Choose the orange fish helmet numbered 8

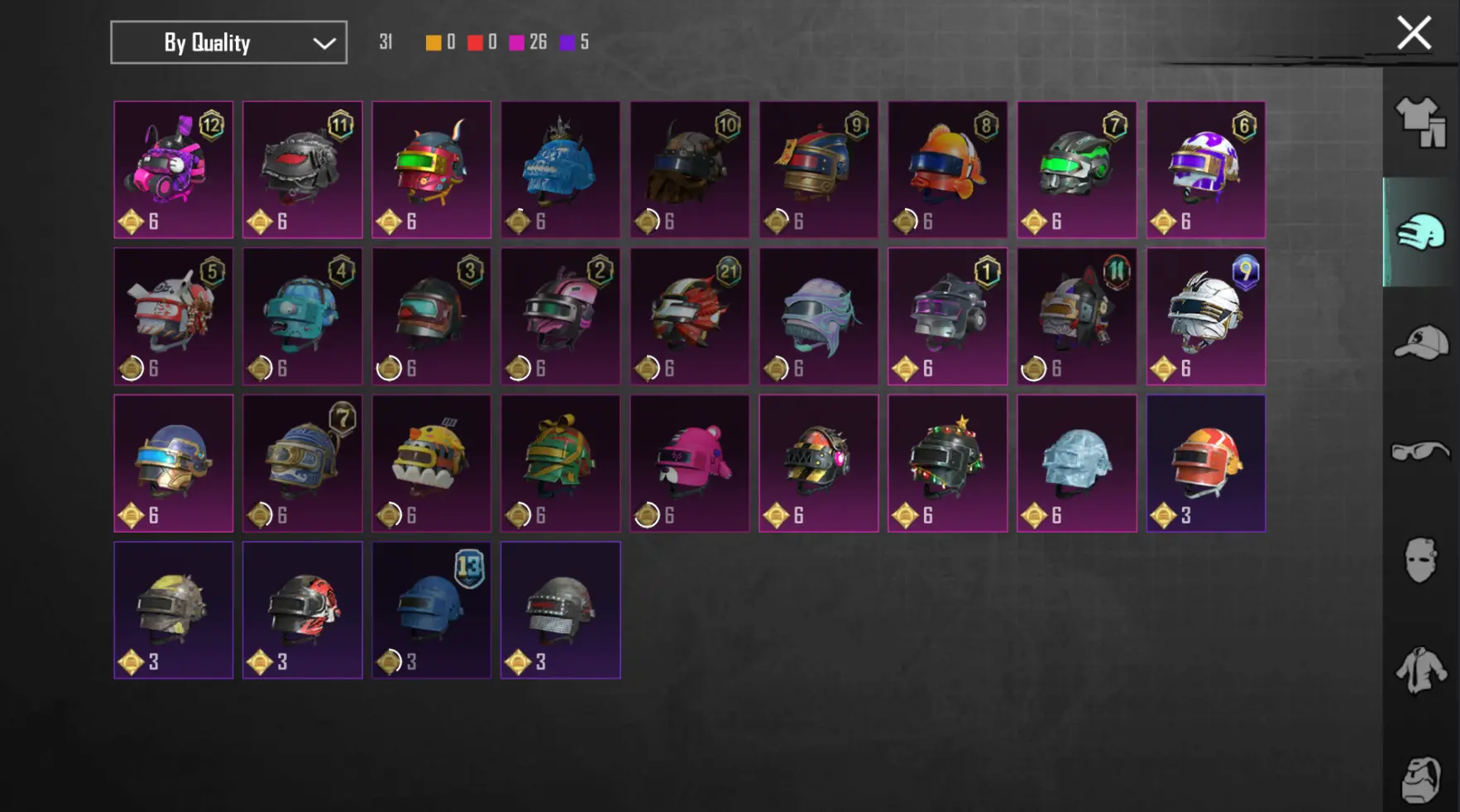point(947,170)
